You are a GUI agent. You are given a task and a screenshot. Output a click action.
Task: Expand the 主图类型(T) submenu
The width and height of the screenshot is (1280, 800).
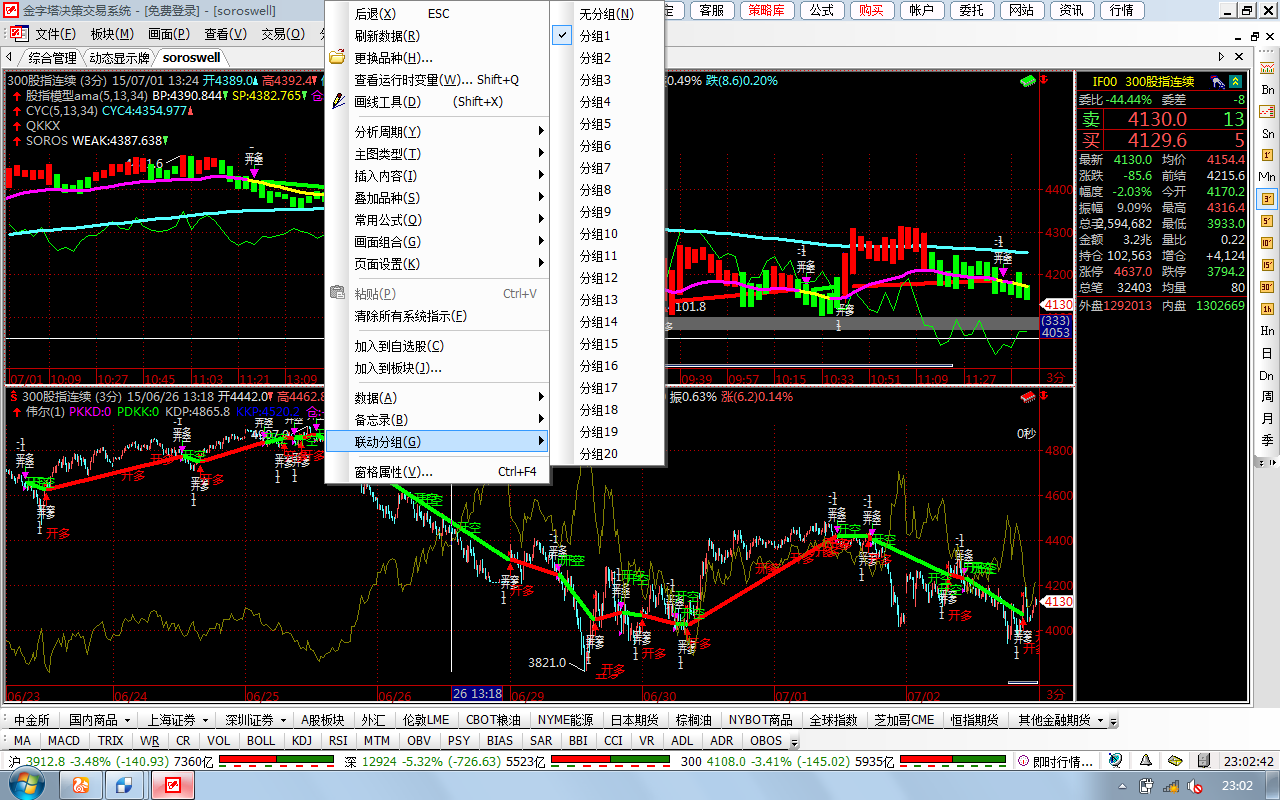pyautogui.click(x=437, y=154)
